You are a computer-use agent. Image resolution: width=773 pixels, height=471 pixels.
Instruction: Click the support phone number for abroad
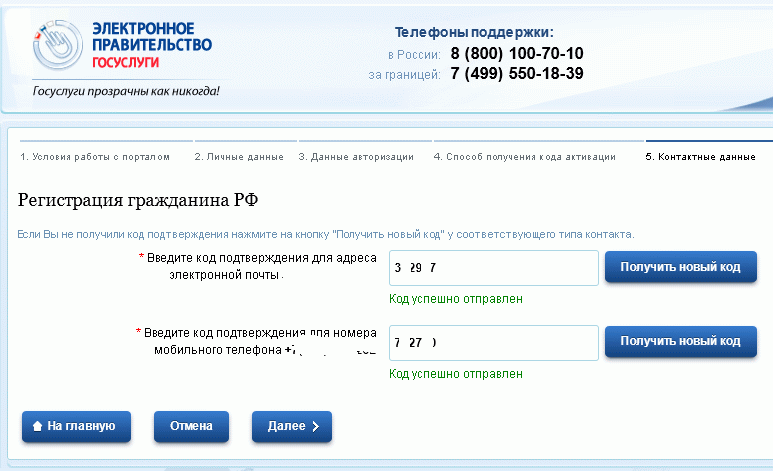click(x=517, y=74)
